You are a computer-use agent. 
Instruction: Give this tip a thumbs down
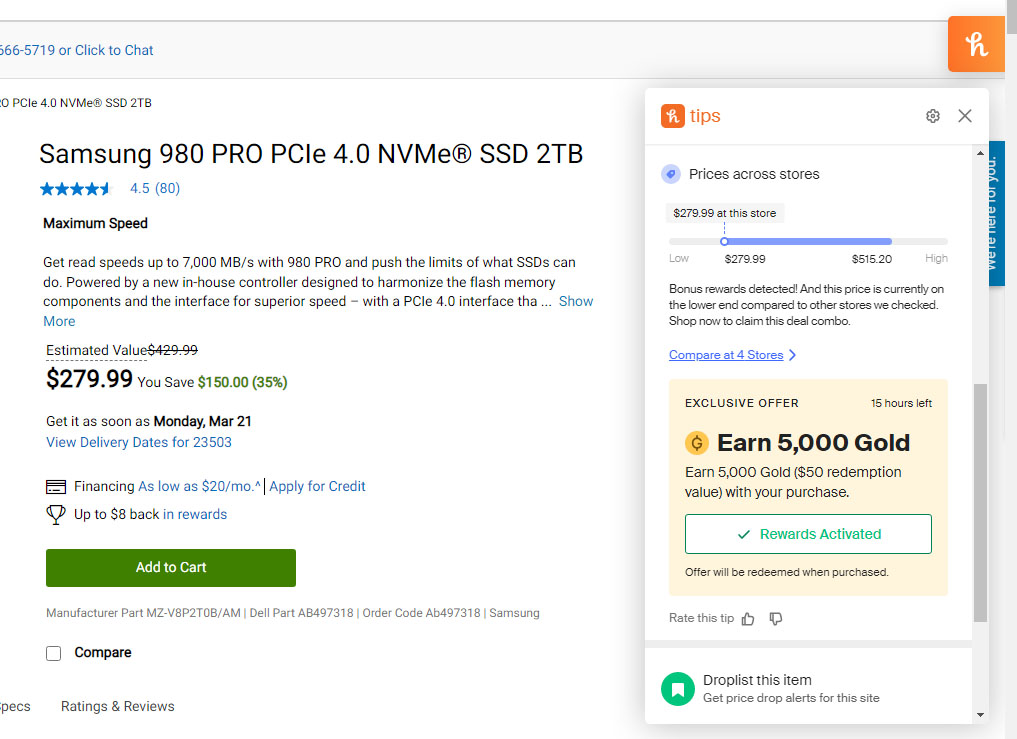(776, 619)
